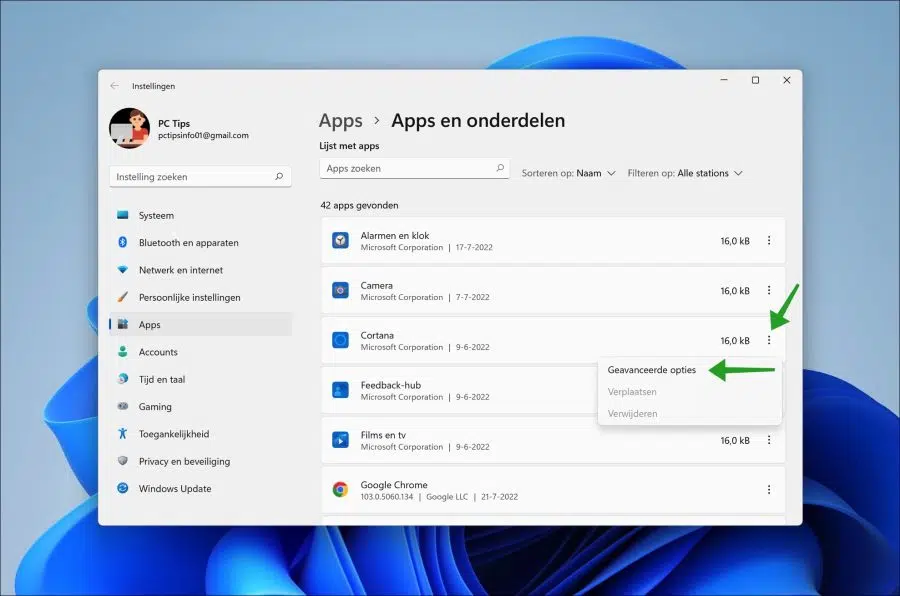This screenshot has height=596, width=900.
Task: Open the three-dot menu for Camera
Action: (x=769, y=291)
